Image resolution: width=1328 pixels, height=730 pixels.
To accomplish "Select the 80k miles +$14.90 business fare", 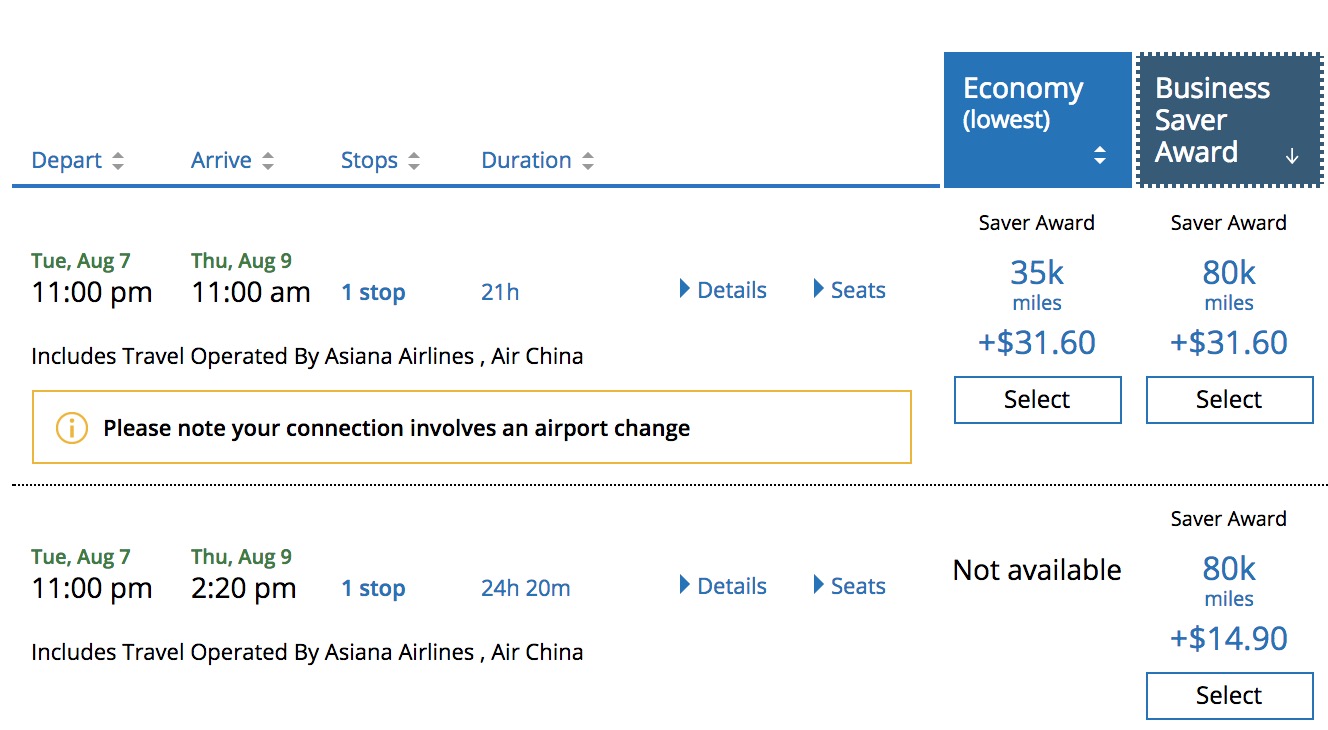I will [x=1229, y=696].
